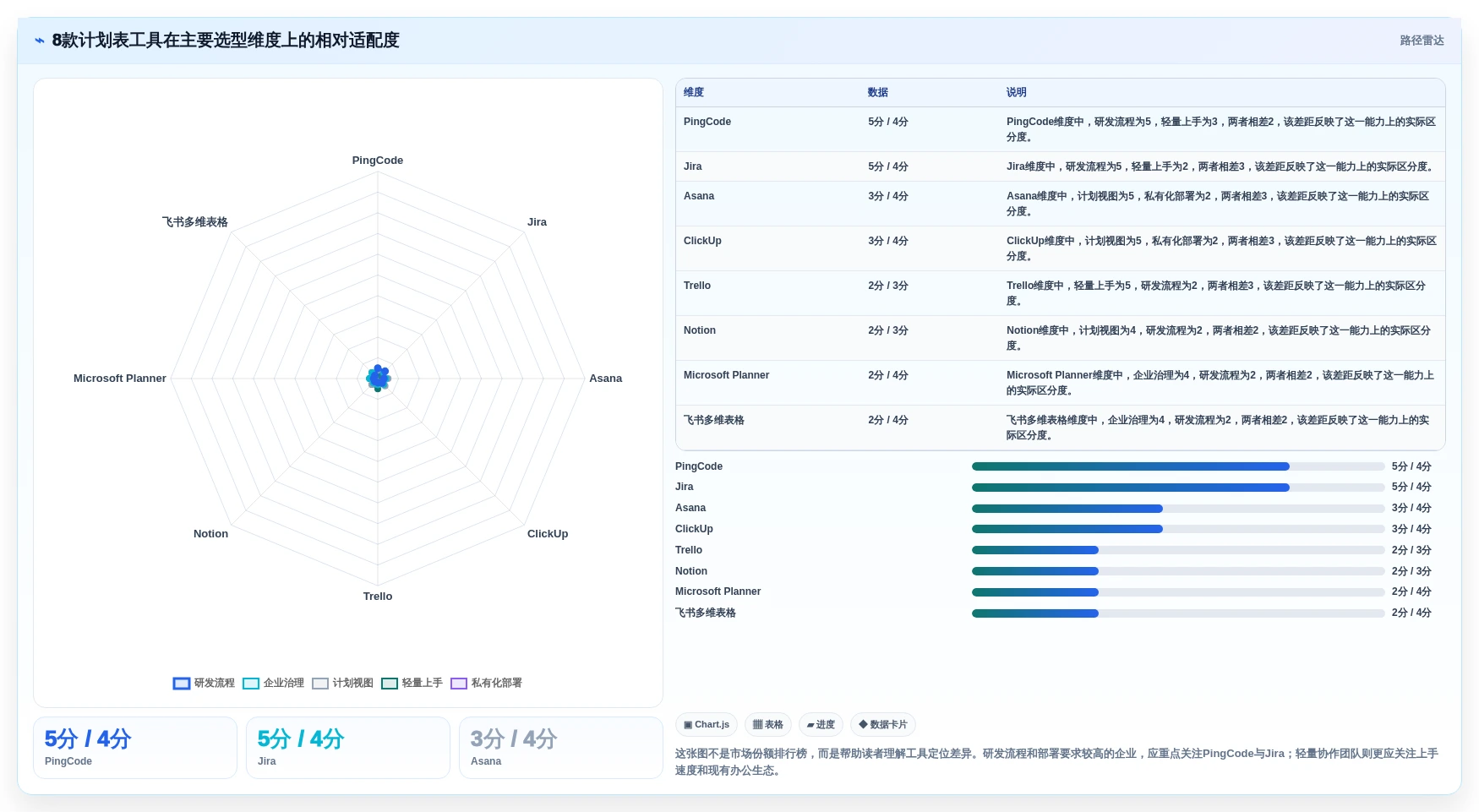
Task: Click the ClickUp 3分 / 4分 progress value
Action: pos(1411,529)
